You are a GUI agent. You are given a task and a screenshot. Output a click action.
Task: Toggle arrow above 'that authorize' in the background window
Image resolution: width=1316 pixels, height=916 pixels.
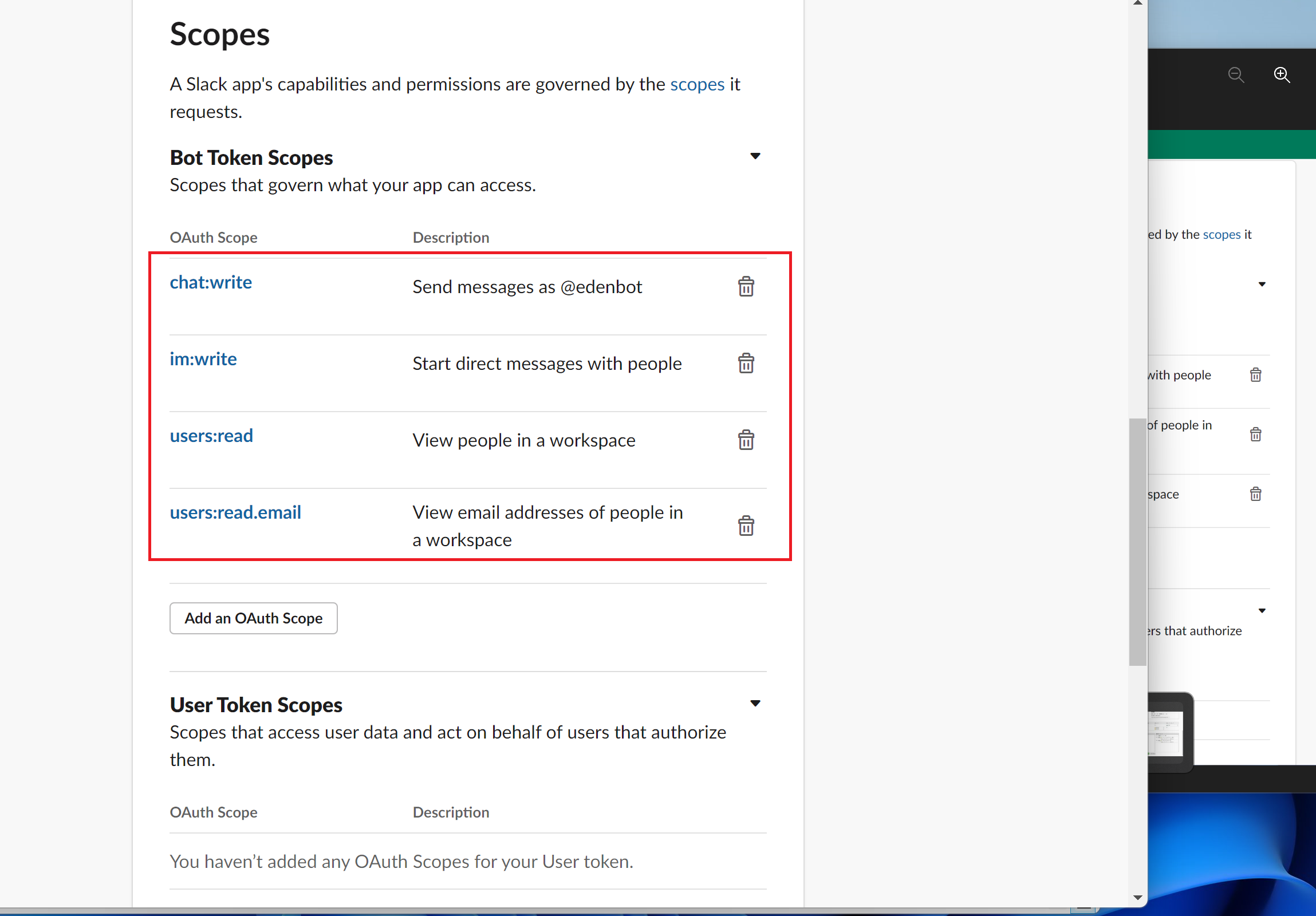tap(1262, 611)
